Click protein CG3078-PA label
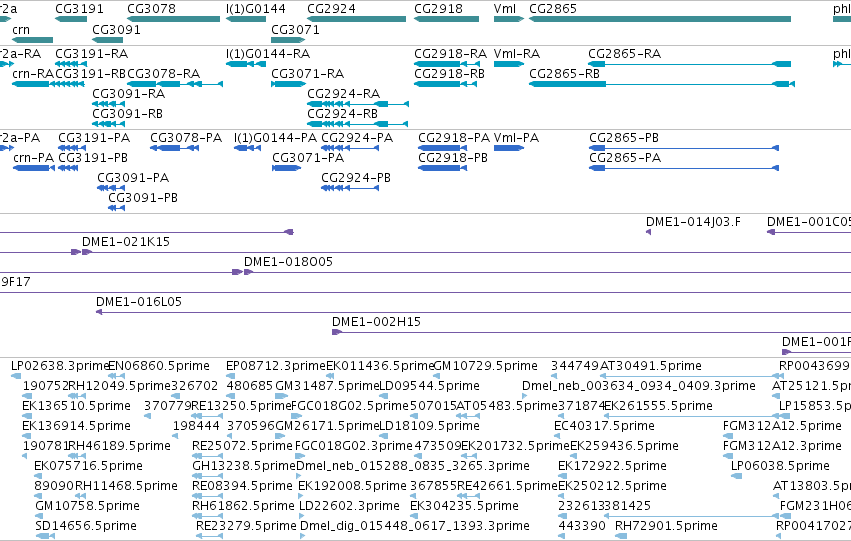Image resolution: width=851 pixels, height=541 pixels. 186,138
